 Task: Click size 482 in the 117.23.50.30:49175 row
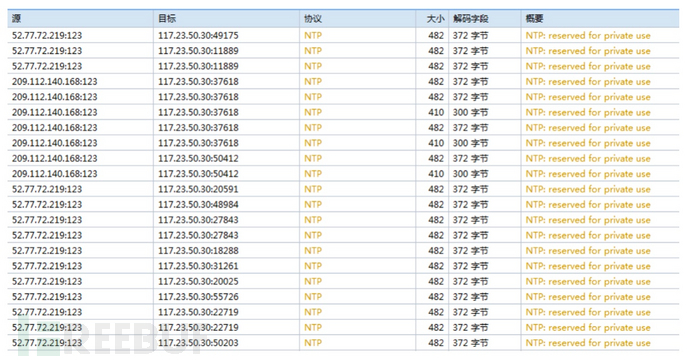[x=436, y=36]
